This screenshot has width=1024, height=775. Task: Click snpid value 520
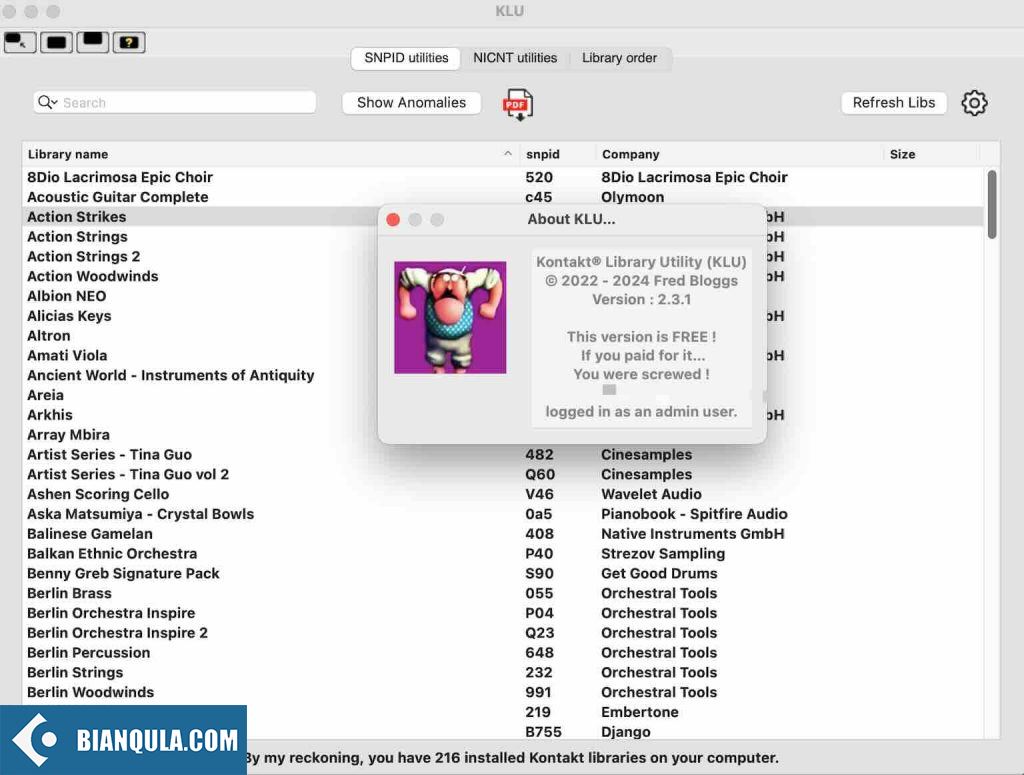coord(539,177)
